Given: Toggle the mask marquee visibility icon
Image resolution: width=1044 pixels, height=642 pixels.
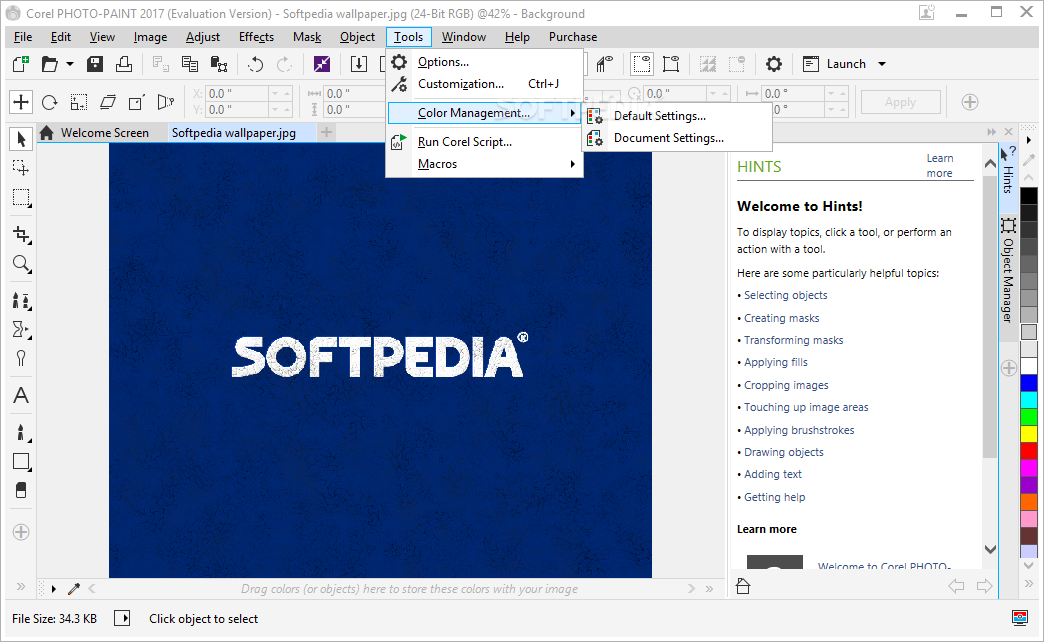Looking at the screenshot, I should 641,64.
